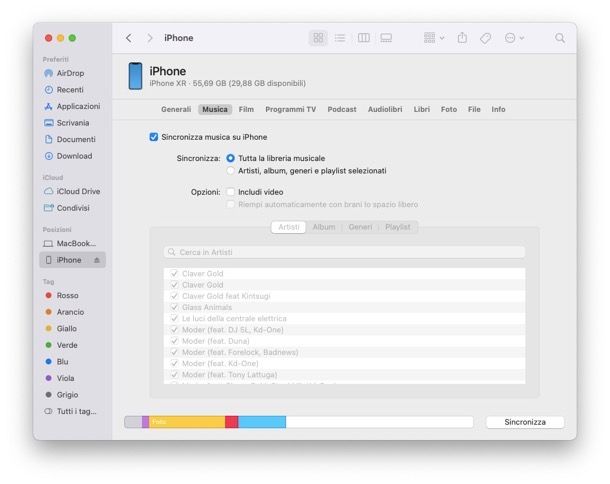The image size is (610, 484).
Task: Open the Programmi TV tab
Action: [291, 109]
